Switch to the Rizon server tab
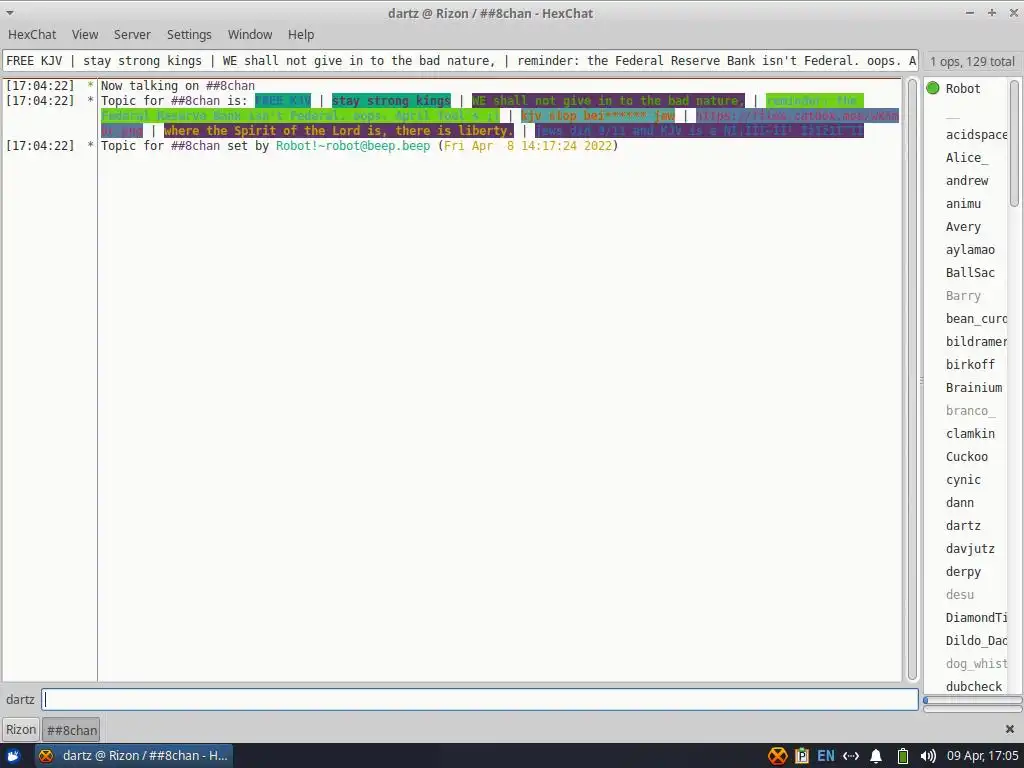1024x768 pixels. pyautogui.click(x=21, y=729)
